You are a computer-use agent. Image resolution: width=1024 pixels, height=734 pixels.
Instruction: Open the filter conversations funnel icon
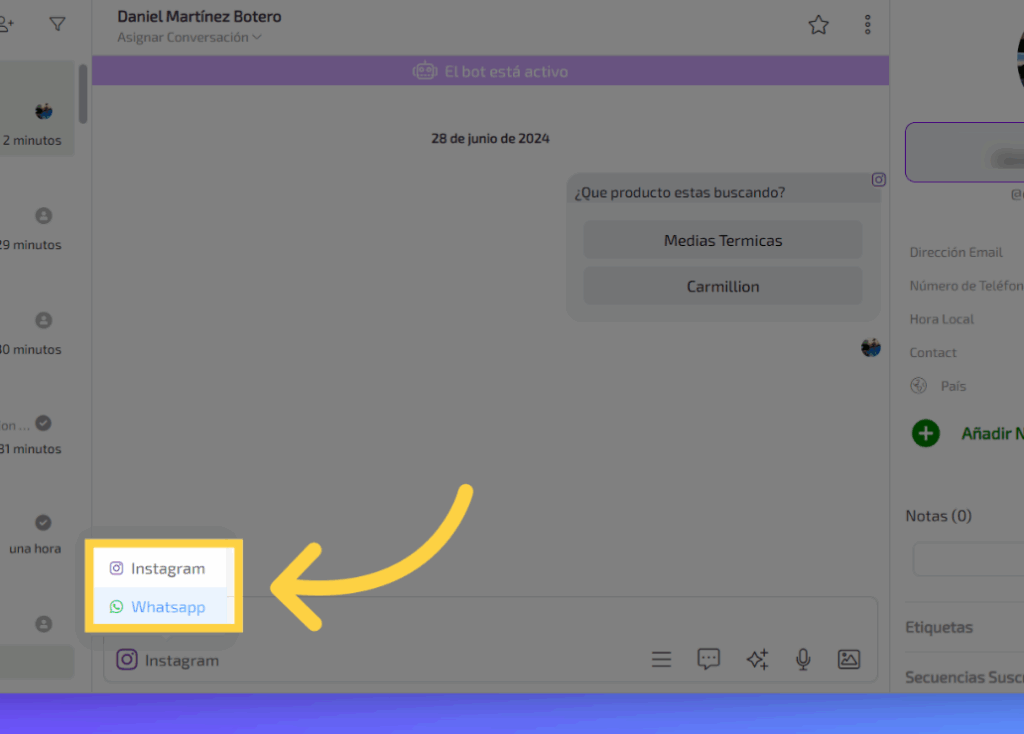point(58,24)
